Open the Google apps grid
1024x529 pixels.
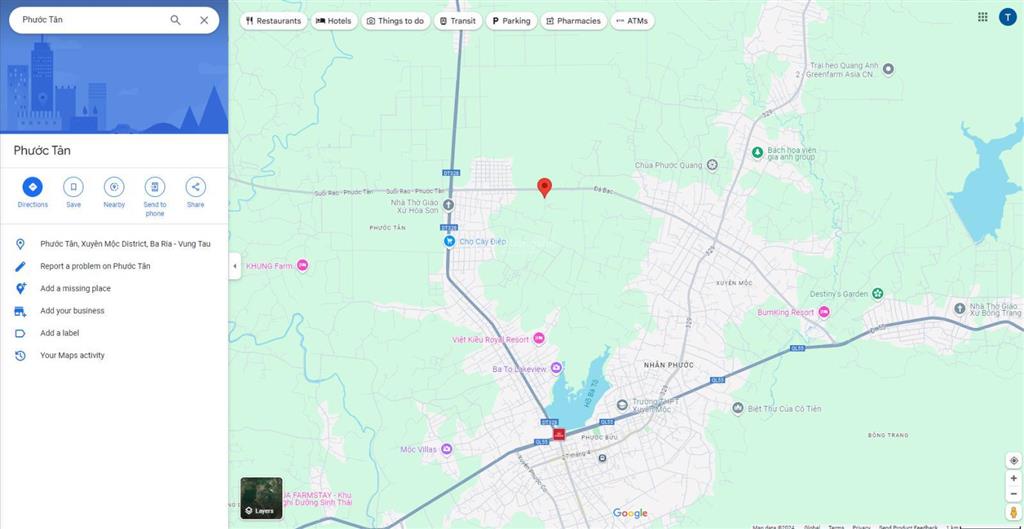(x=982, y=17)
